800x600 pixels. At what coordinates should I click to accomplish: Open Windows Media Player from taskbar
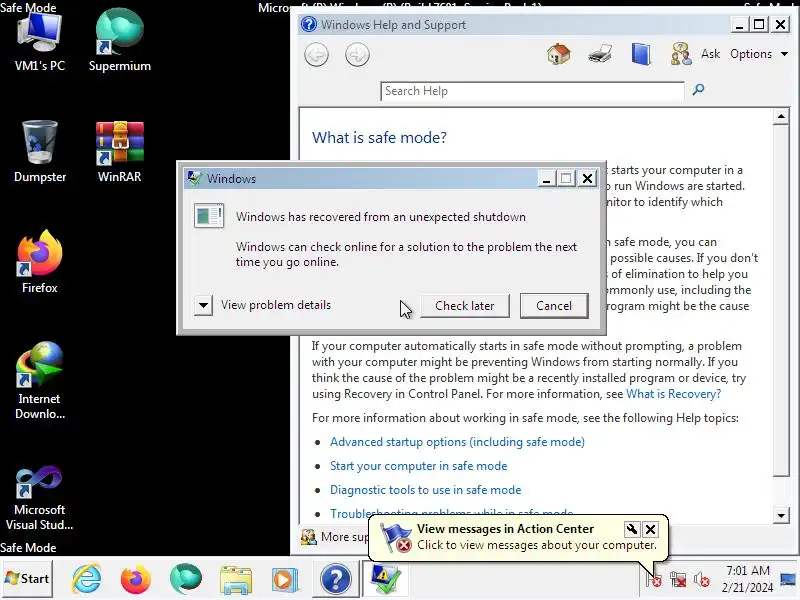click(285, 580)
